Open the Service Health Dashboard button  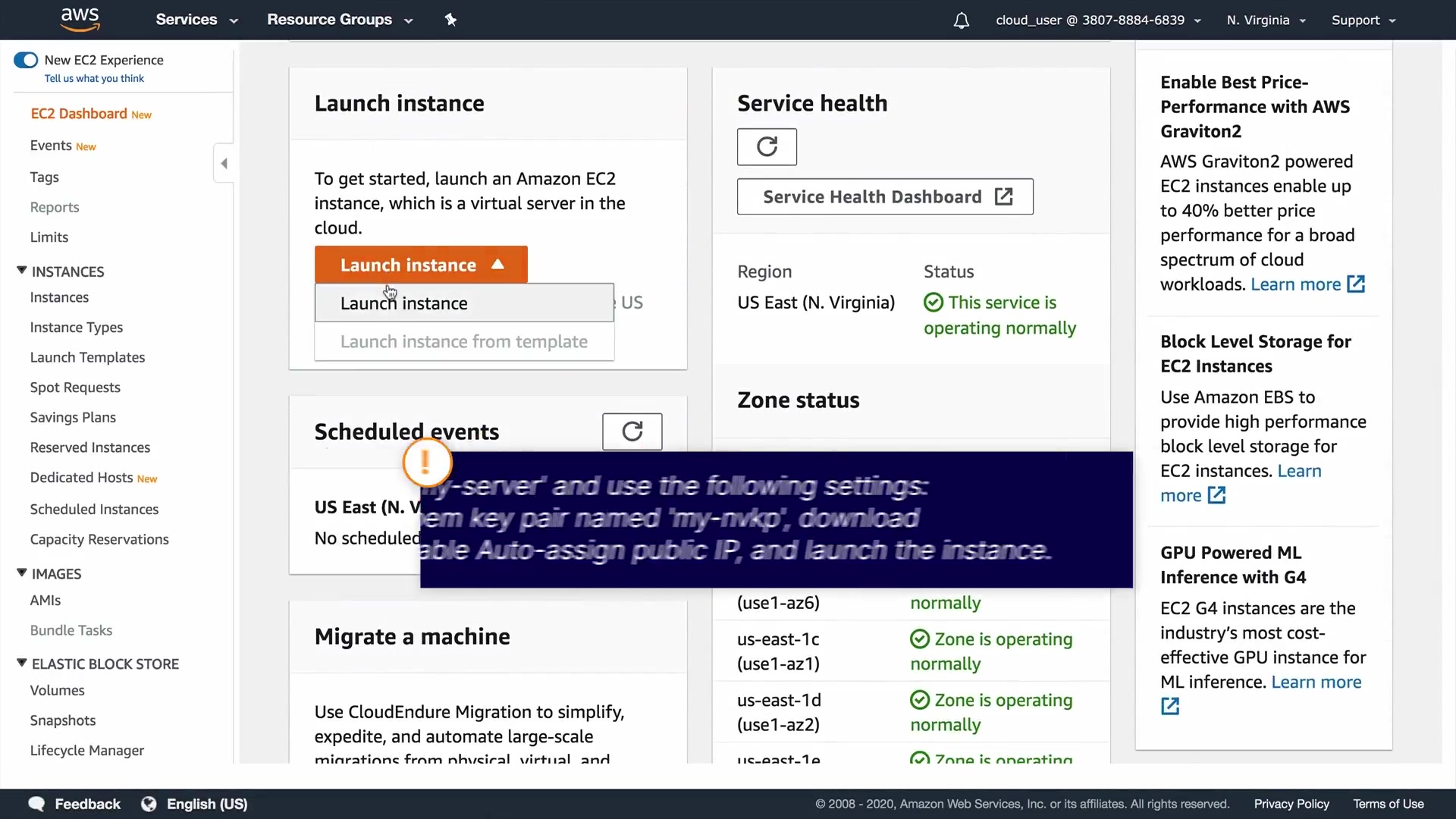884,197
